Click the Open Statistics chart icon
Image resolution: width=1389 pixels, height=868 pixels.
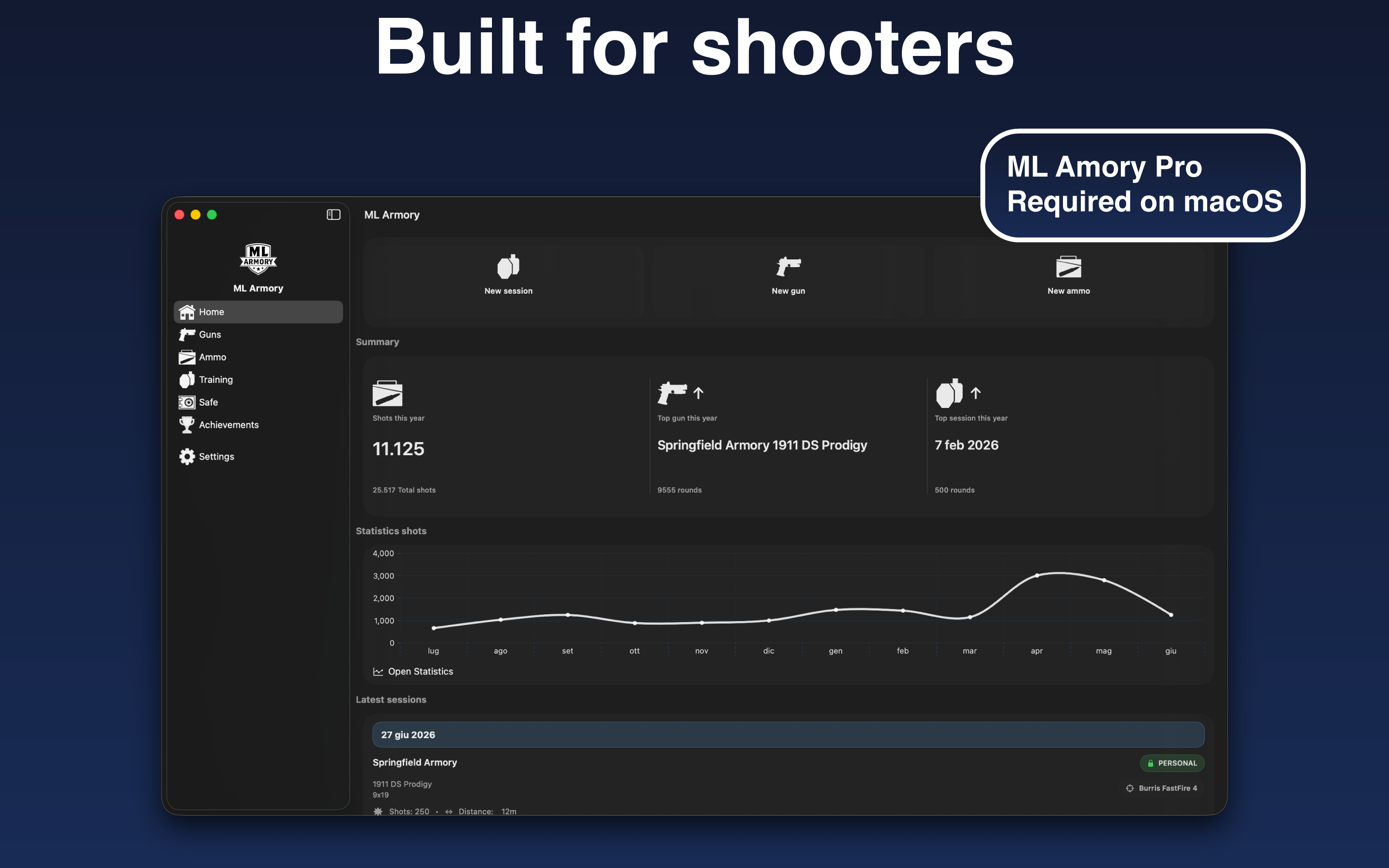(378, 672)
